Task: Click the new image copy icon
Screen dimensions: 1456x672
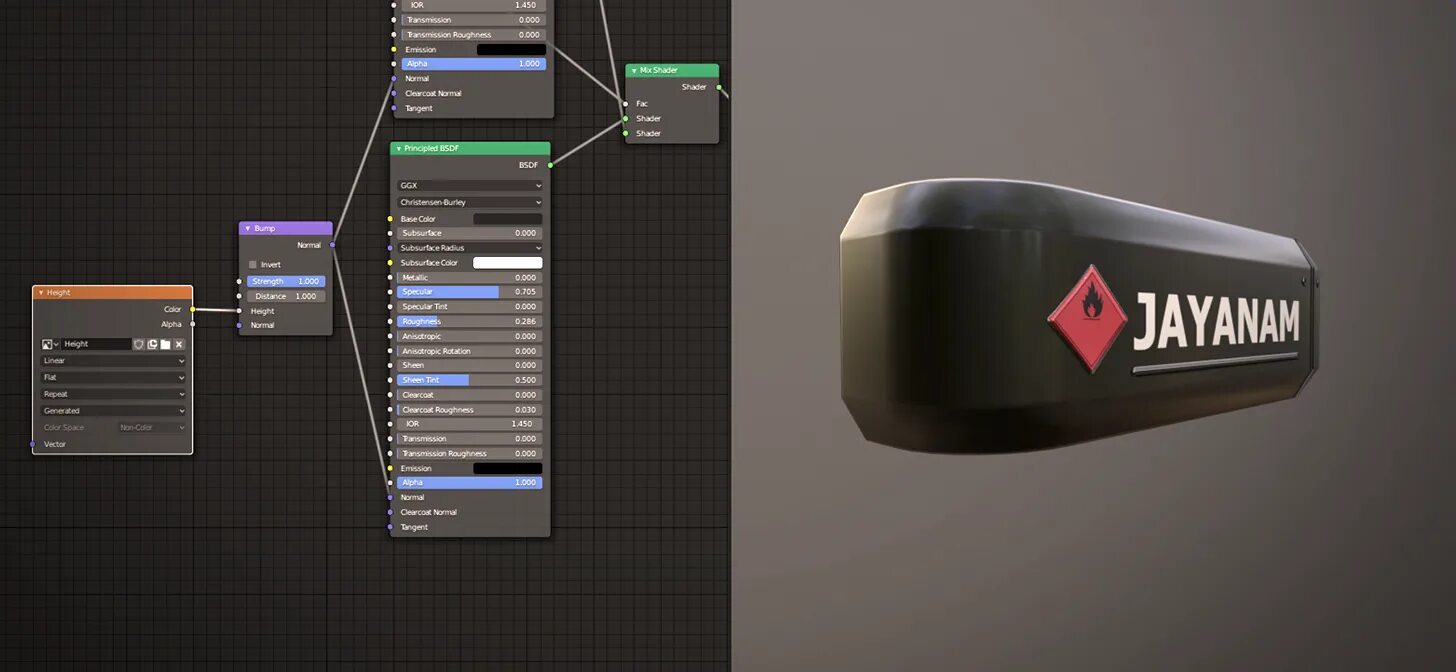Action: (x=152, y=344)
